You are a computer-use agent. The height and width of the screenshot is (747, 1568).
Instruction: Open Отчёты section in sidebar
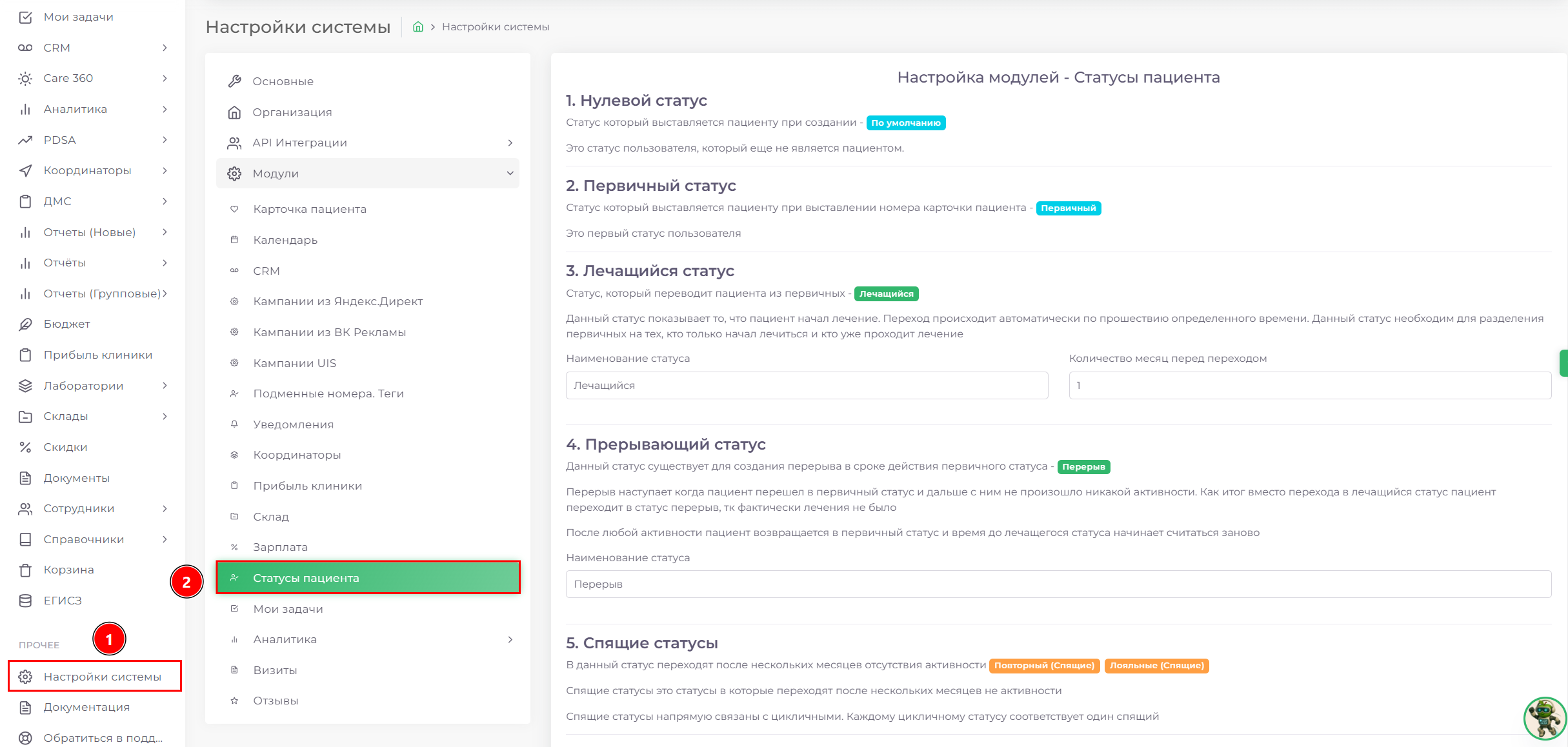(x=93, y=263)
